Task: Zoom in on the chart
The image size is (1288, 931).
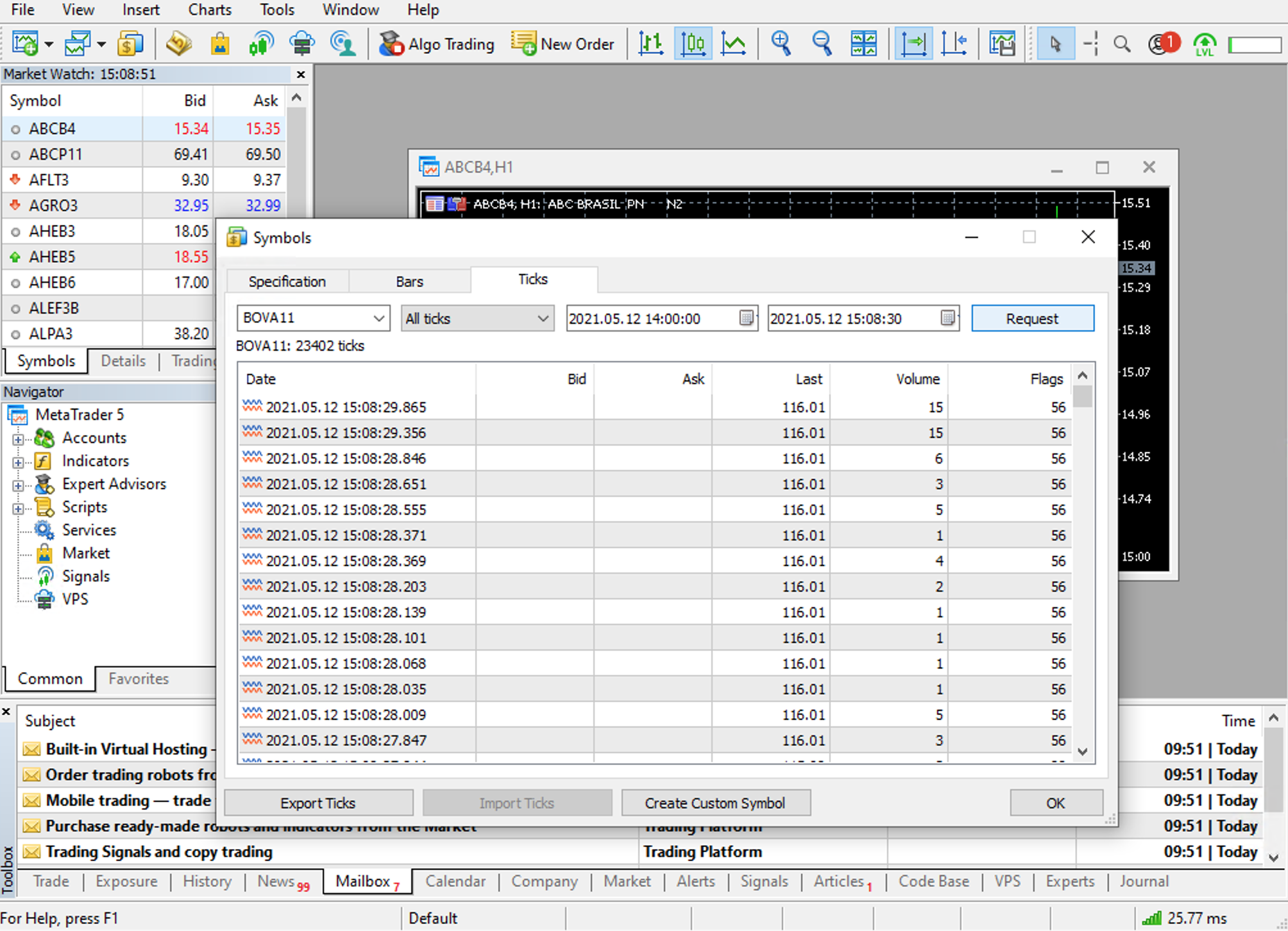Action: click(781, 44)
